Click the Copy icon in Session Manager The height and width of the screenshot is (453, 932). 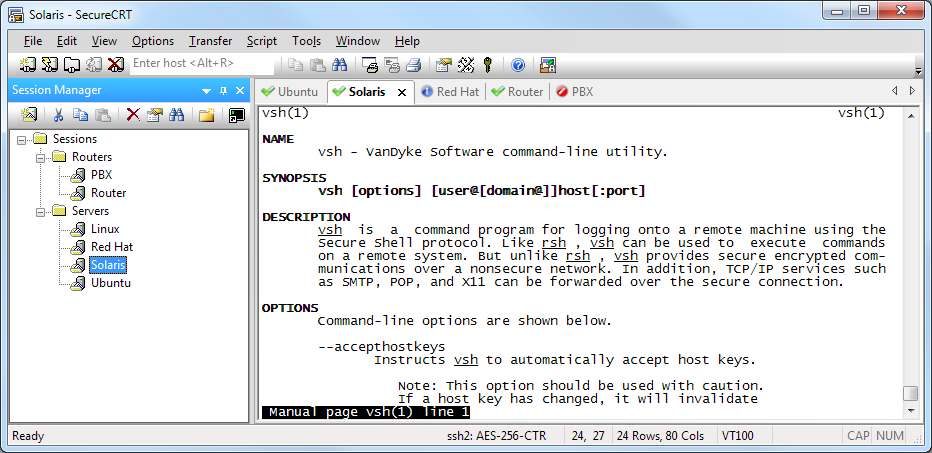81,115
